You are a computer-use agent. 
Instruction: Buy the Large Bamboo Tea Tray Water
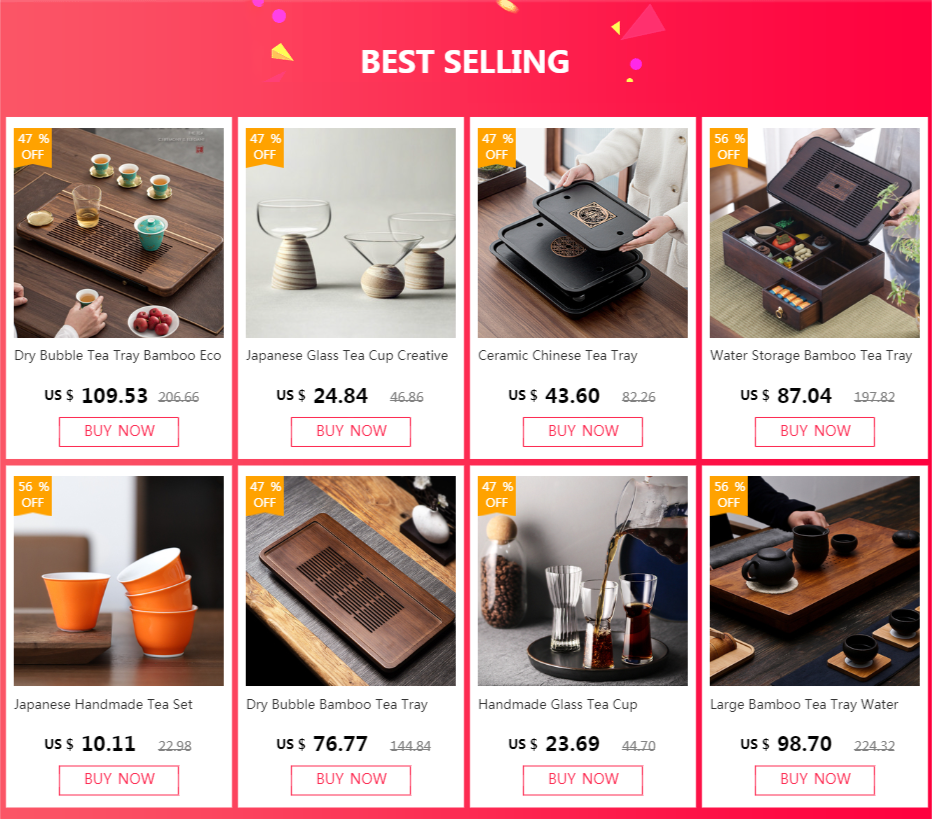[x=815, y=780]
